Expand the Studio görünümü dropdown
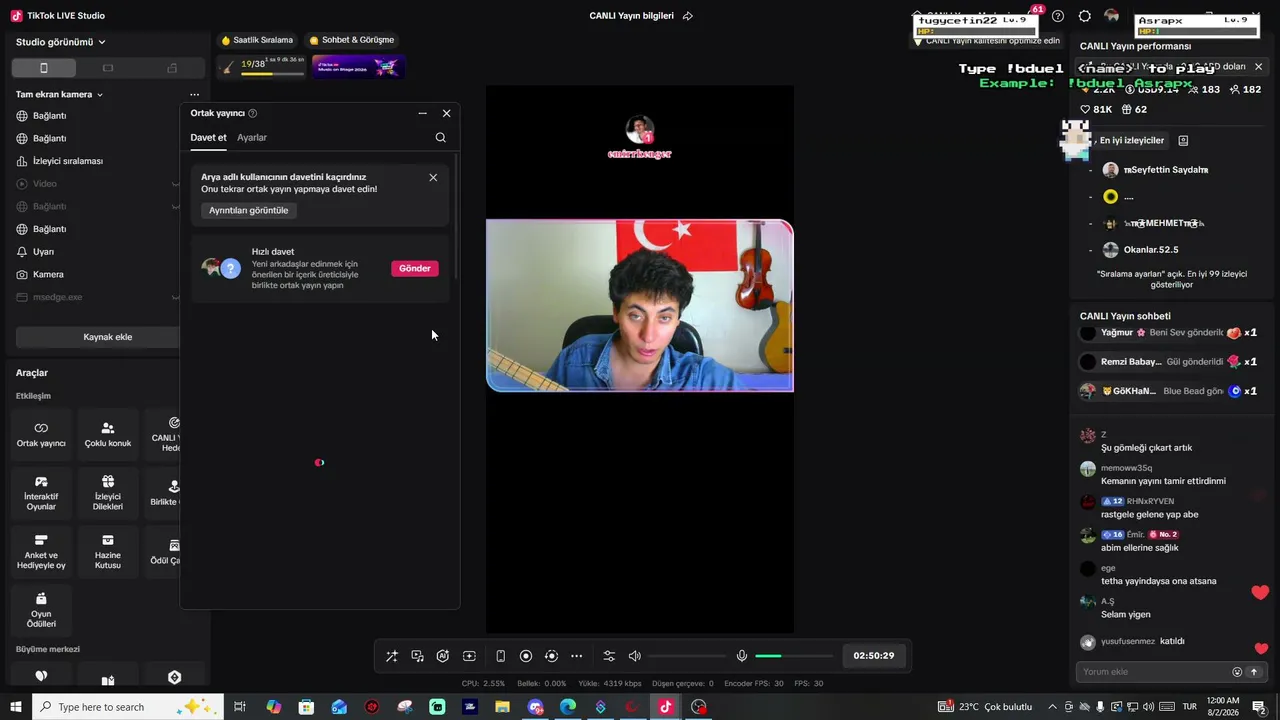Viewport: 1280px width, 720px height. coord(61,42)
